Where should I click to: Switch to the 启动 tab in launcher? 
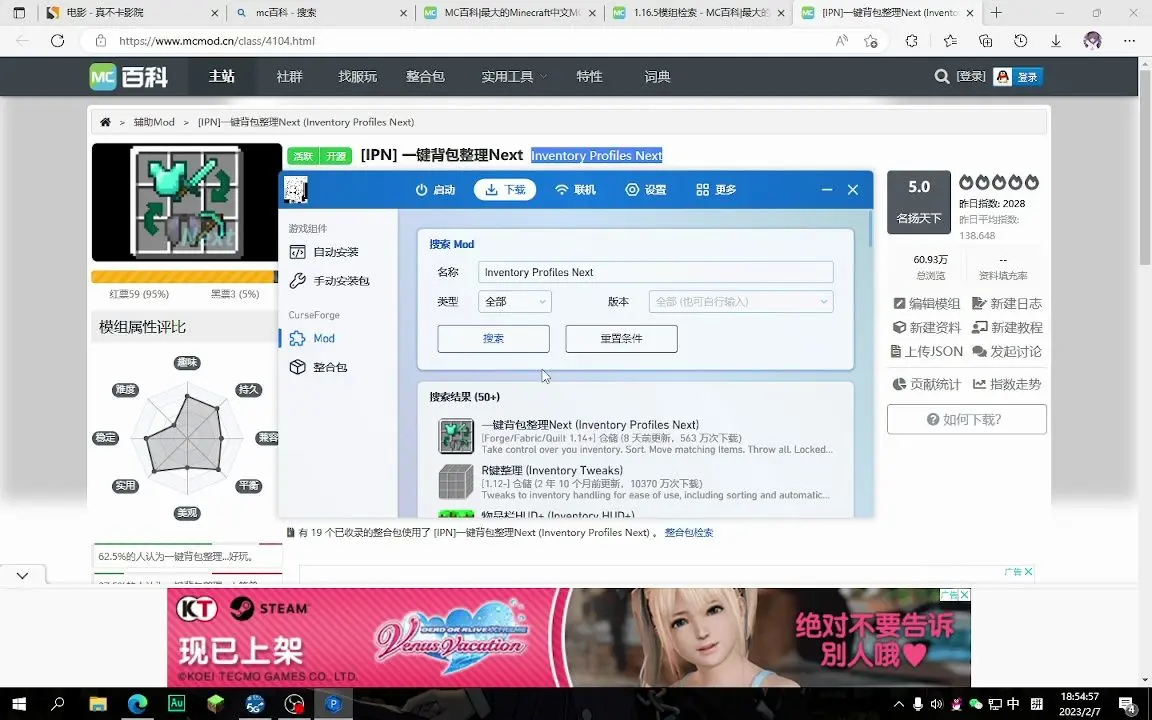[436, 190]
